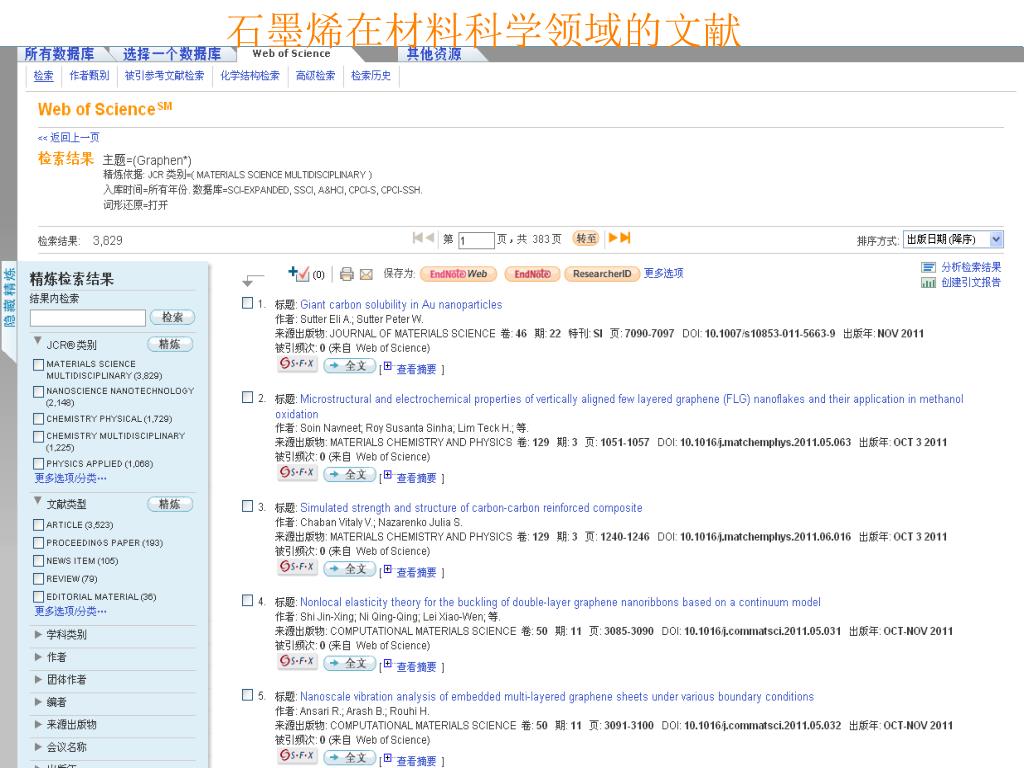Check PROCEEDINGS PAPER document type box
Viewport: 1024px width, 768px height.
[39, 543]
